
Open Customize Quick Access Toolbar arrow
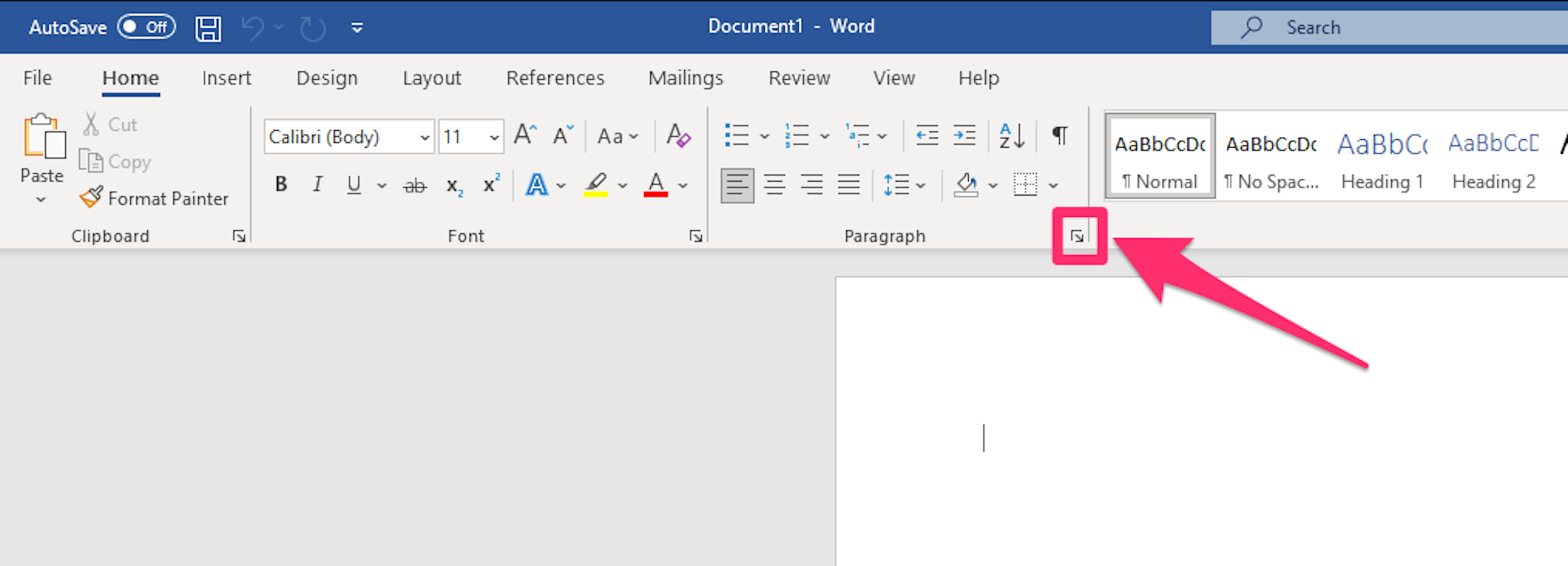coord(357,28)
